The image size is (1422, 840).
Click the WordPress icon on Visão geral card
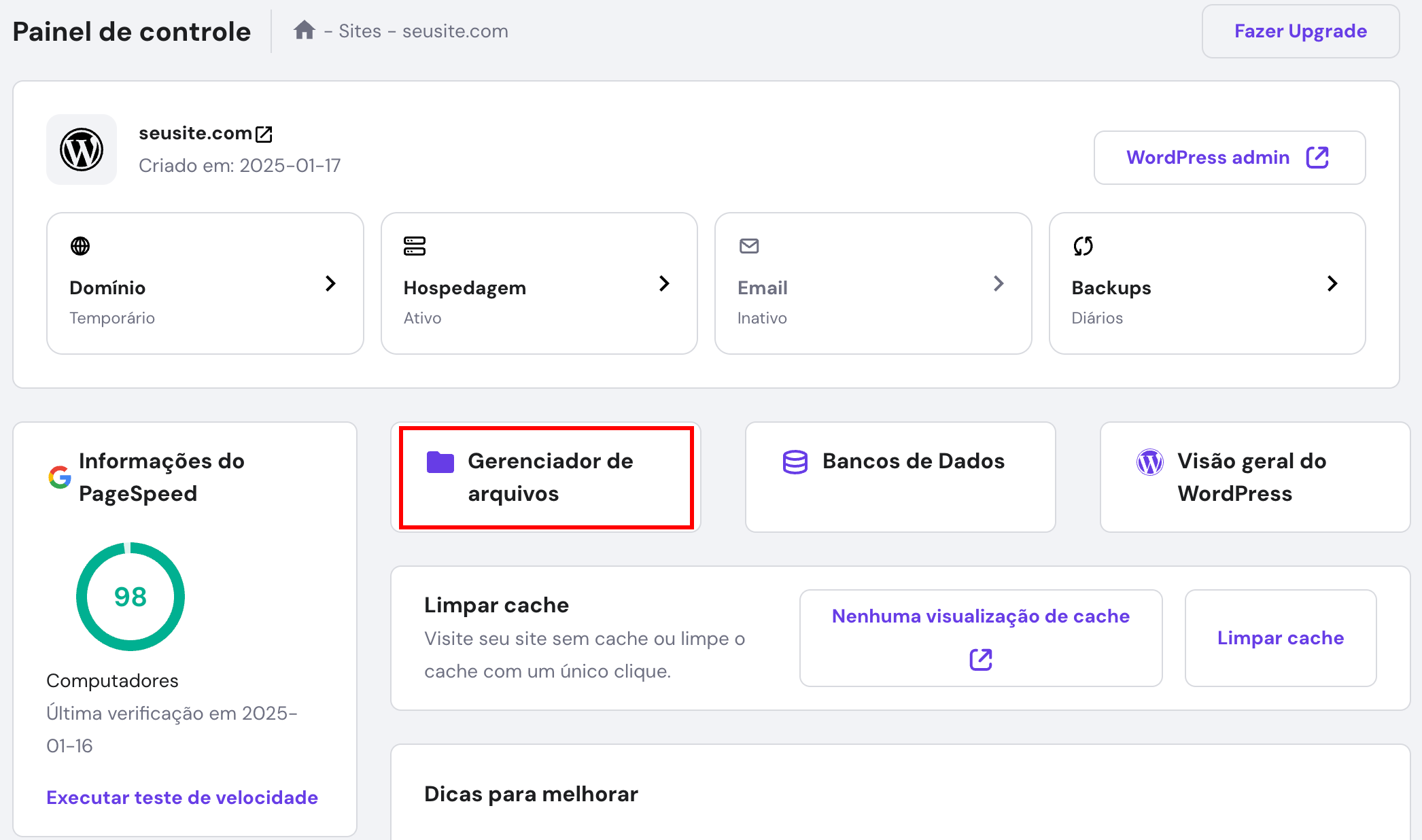(1149, 461)
